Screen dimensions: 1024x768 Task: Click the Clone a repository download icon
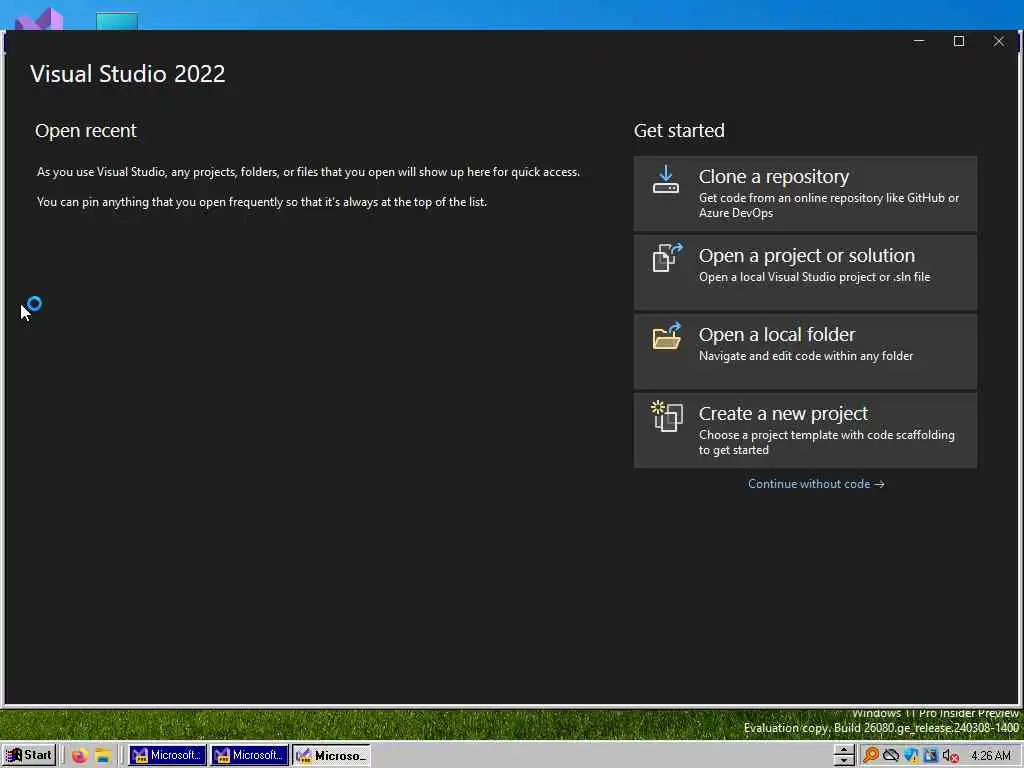(665, 180)
